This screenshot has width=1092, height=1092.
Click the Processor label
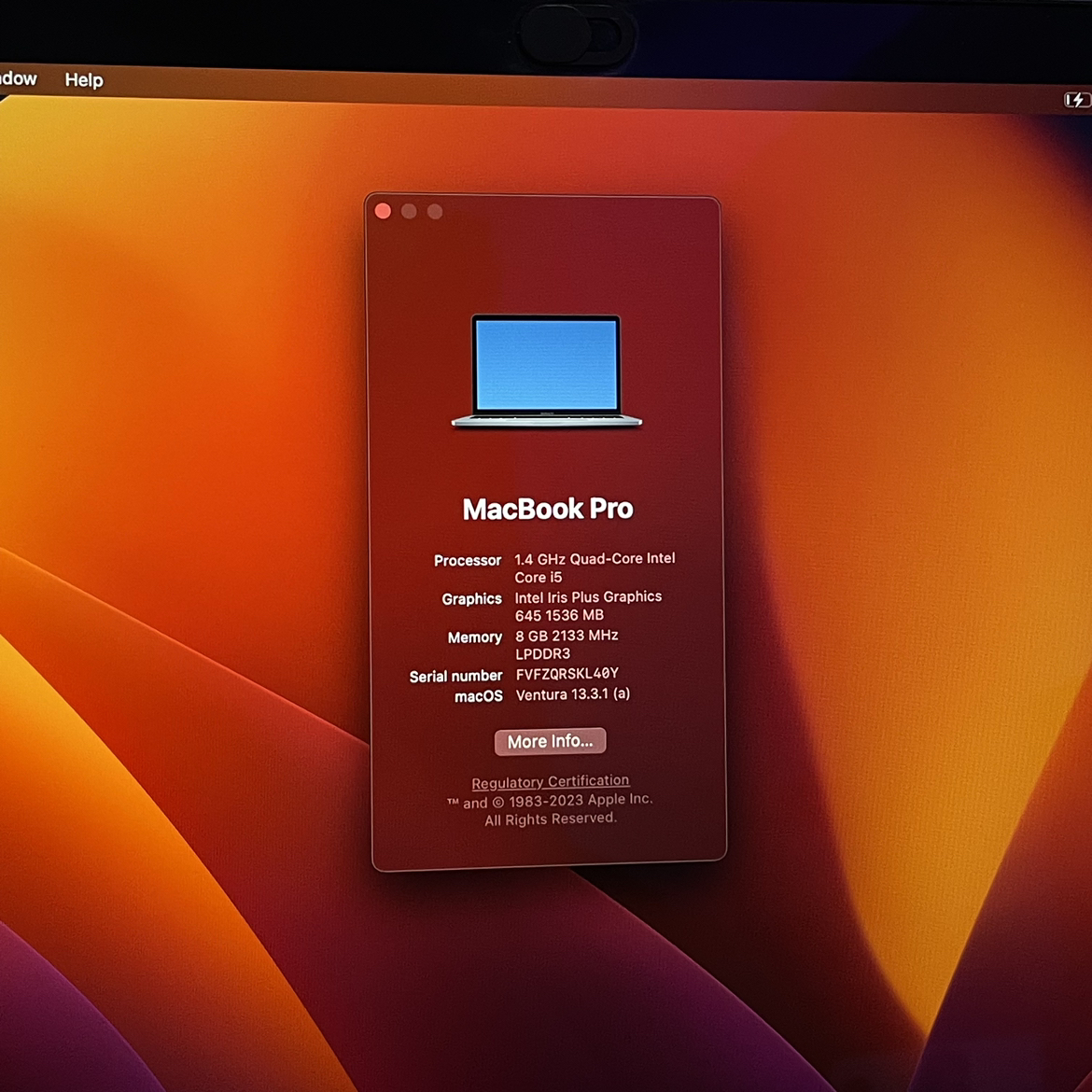pyautogui.click(x=468, y=560)
